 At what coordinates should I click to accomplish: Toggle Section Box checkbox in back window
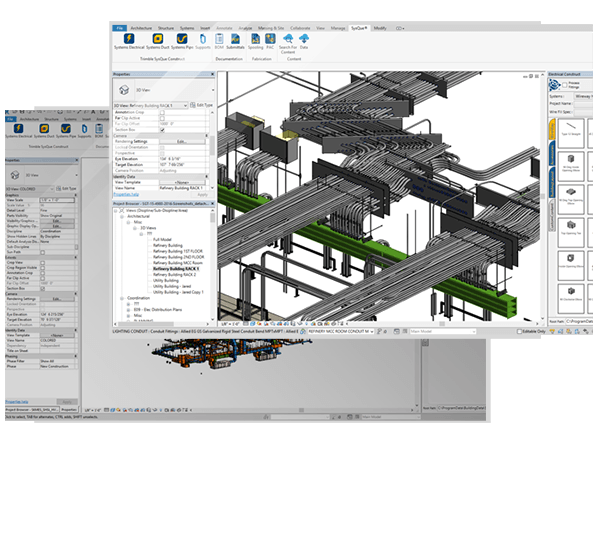click(x=42, y=288)
